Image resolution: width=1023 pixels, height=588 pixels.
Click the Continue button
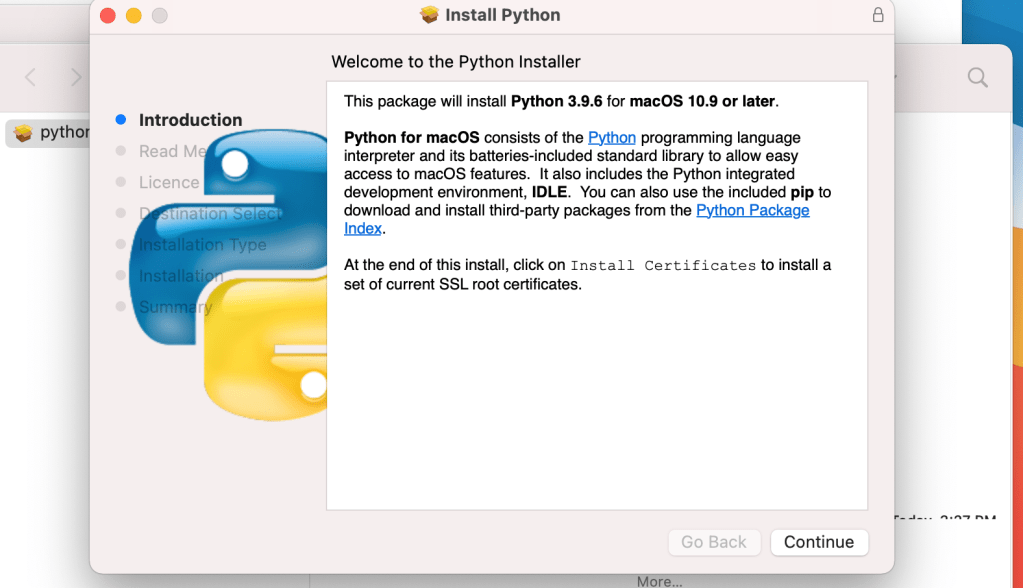click(x=818, y=542)
